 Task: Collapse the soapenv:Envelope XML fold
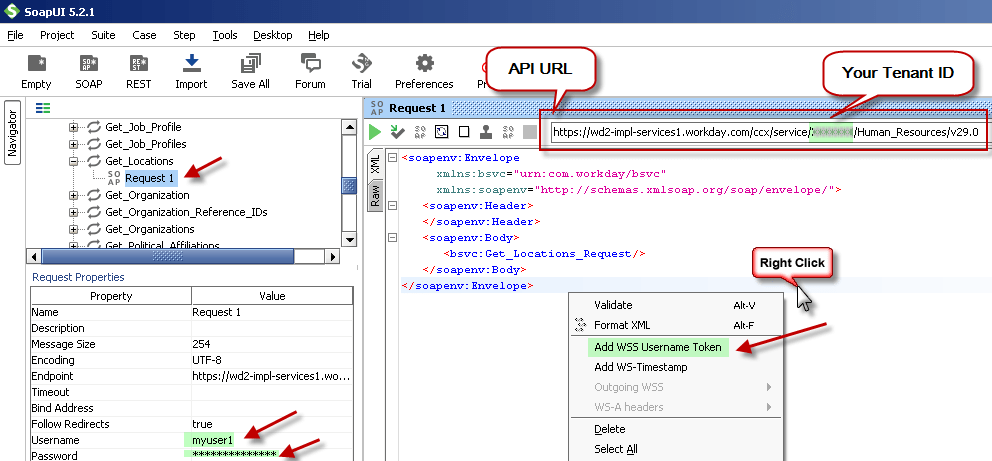pyautogui.click(x=392, y=157)
